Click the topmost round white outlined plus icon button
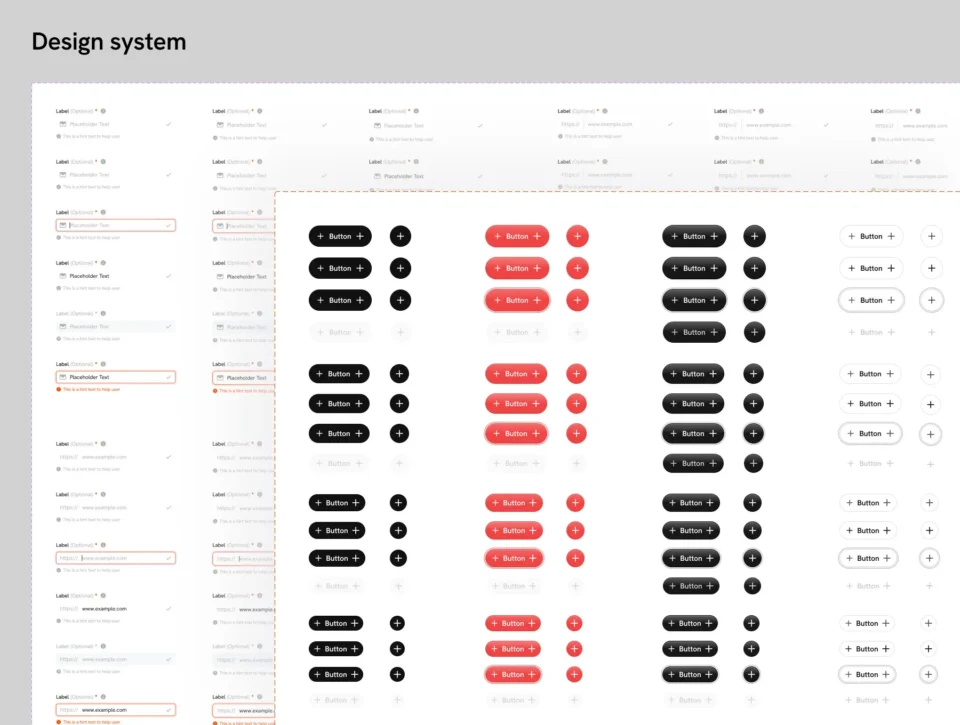960x725 pixels. [931, 236]
